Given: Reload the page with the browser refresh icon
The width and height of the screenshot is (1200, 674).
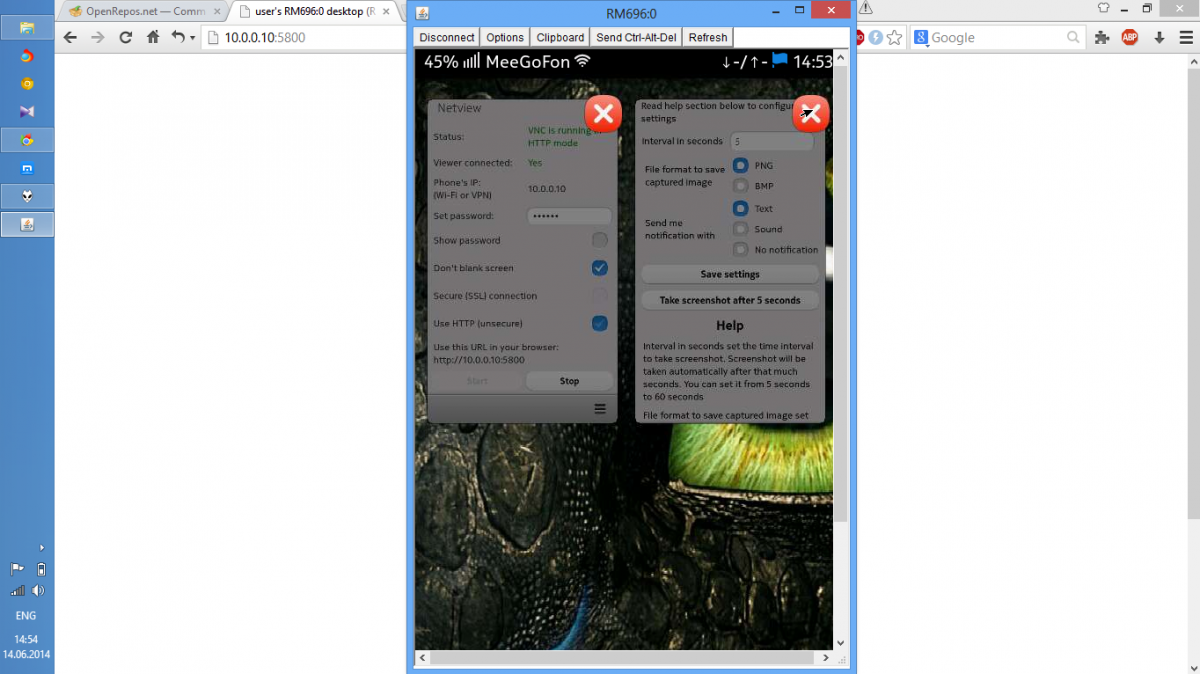Looking at the screenshot, I should click(x=125, y=38).
